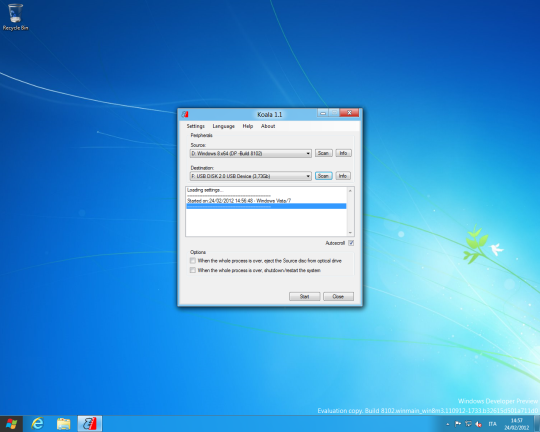Select the 'Loading settings...' log line
Viewport: 540px width, 432px height.
[267, 190]
